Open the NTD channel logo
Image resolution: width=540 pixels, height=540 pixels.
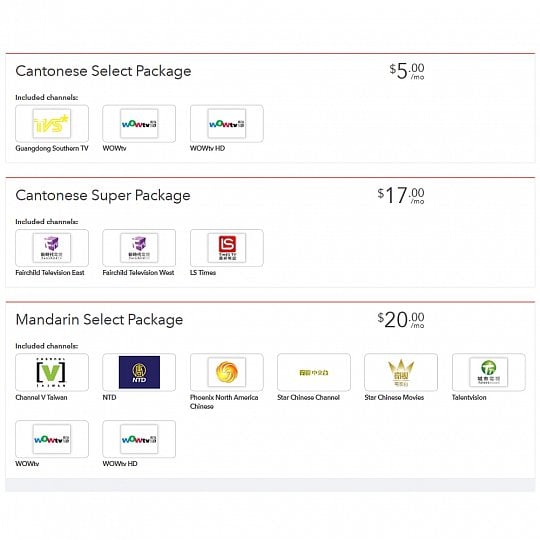pyautogui.click(x=139, y=372)
